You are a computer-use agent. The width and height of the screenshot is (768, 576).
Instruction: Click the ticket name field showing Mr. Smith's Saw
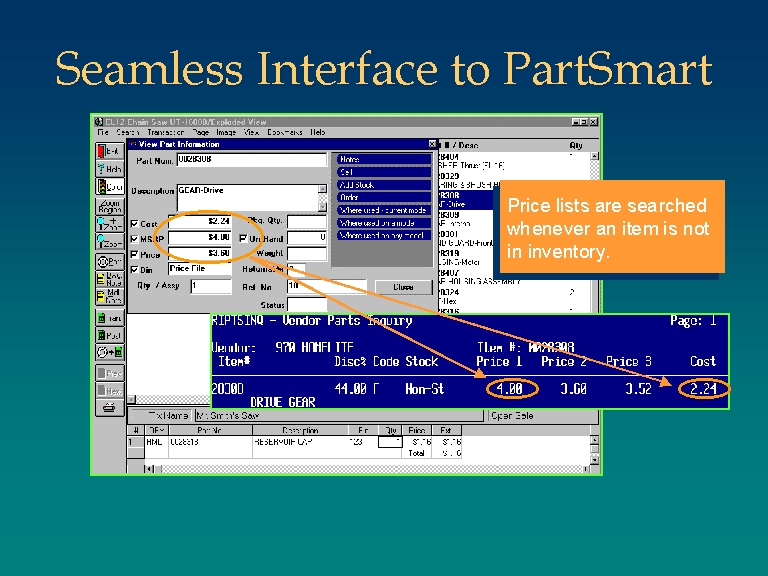coord(339,415)
